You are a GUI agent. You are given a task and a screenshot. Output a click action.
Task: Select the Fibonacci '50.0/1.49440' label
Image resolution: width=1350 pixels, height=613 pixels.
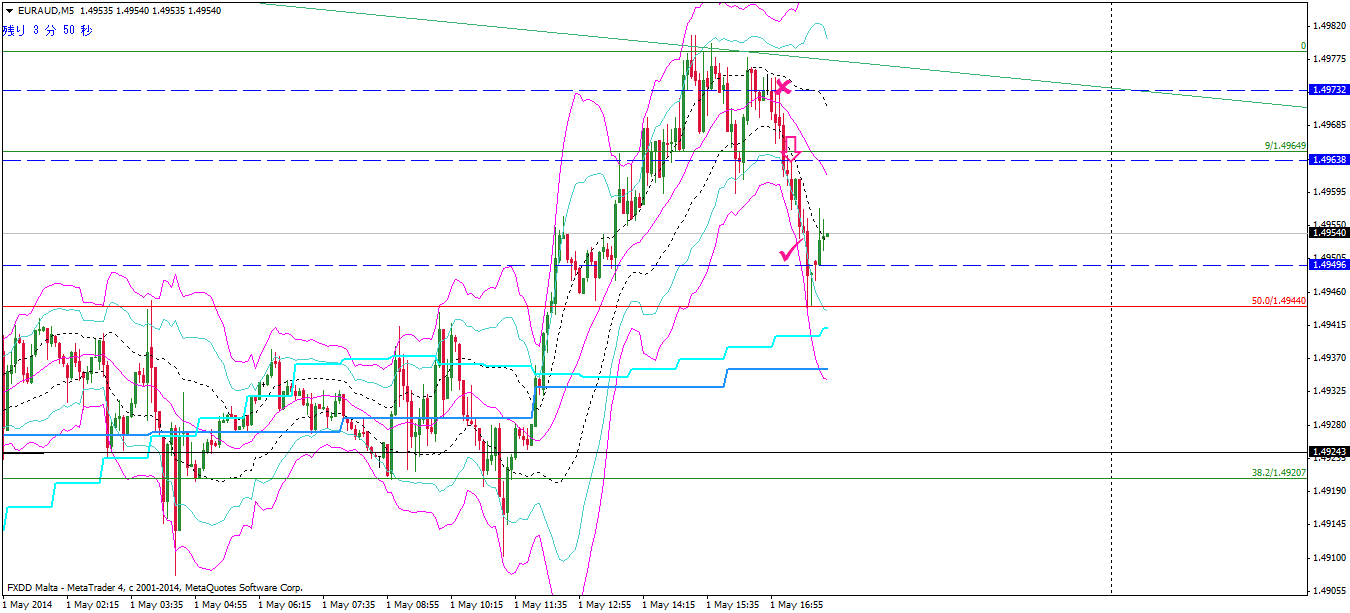pos(1279,300)
